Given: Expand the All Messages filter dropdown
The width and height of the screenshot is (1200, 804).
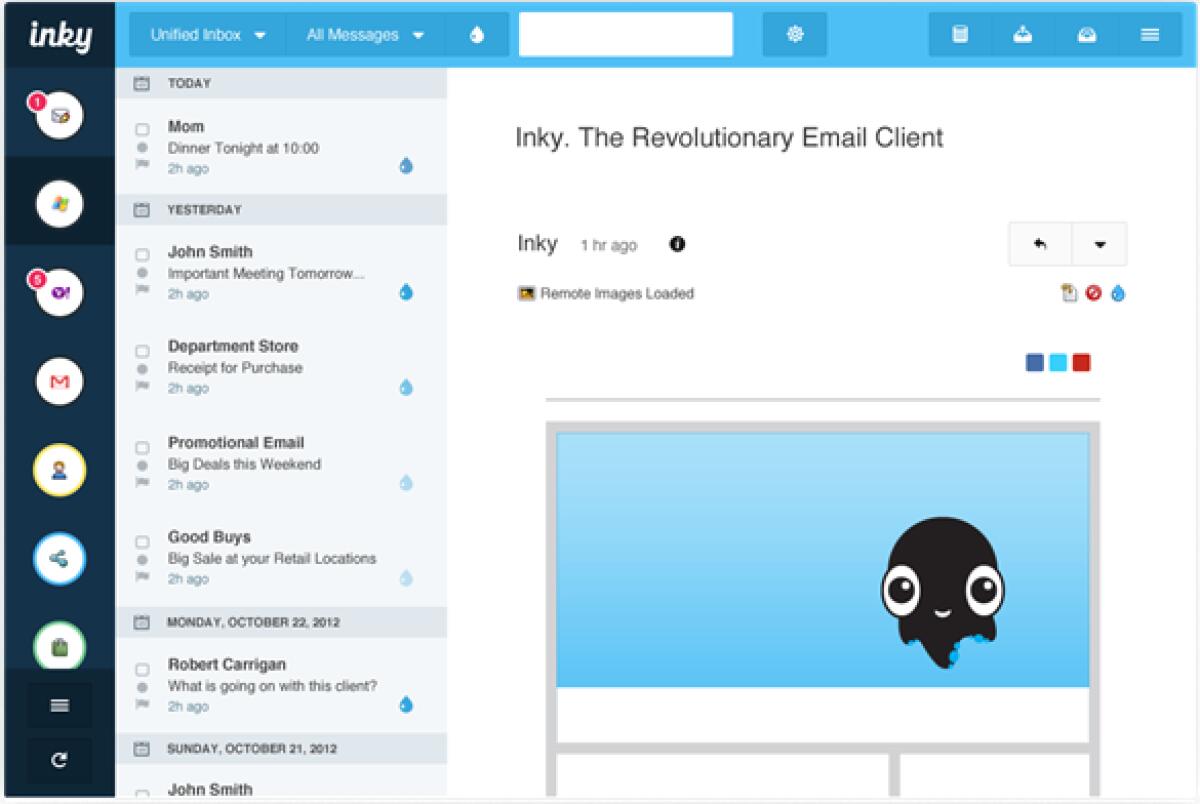Looking at the screenshot, I should coord(363,34).
